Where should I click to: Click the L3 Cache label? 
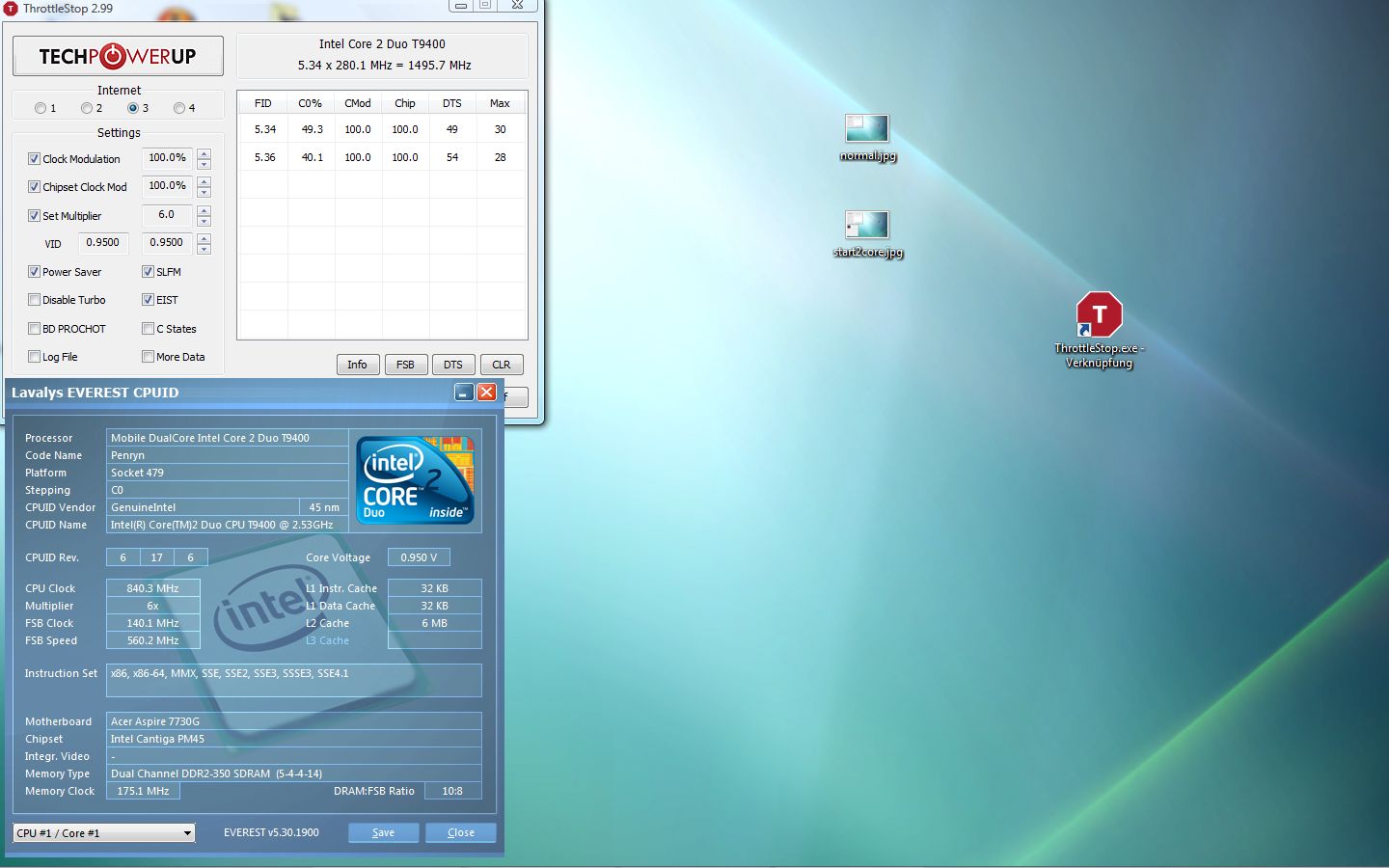(327, 640)
